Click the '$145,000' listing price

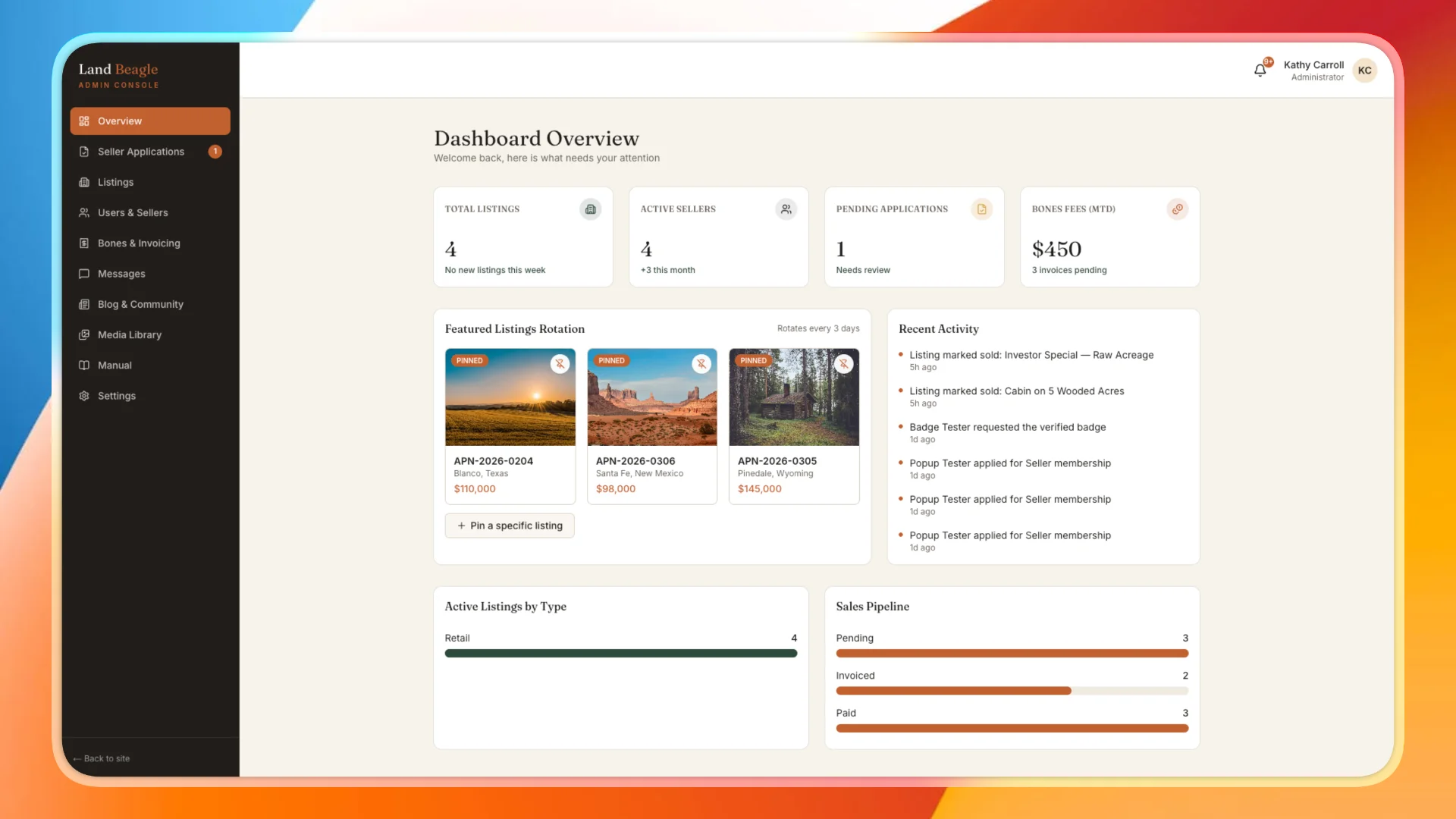pos(760,489)
